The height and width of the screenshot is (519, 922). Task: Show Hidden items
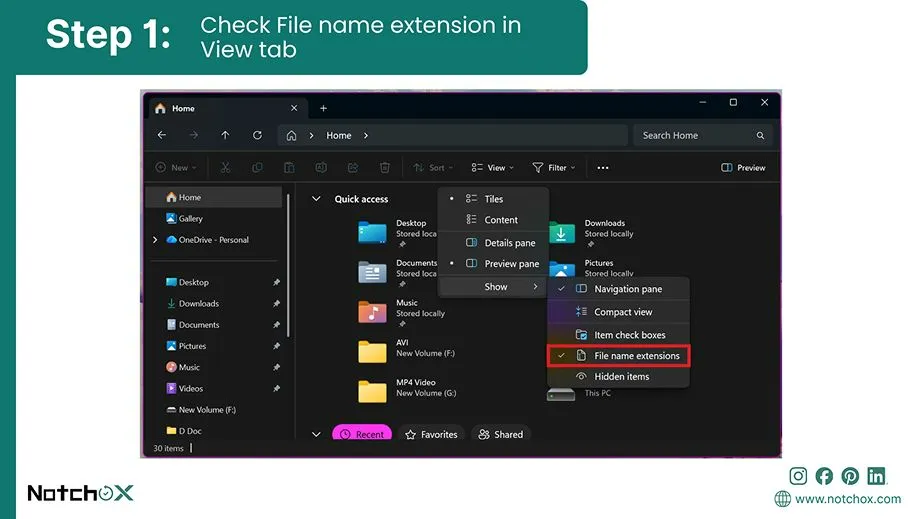click(618, 376)
